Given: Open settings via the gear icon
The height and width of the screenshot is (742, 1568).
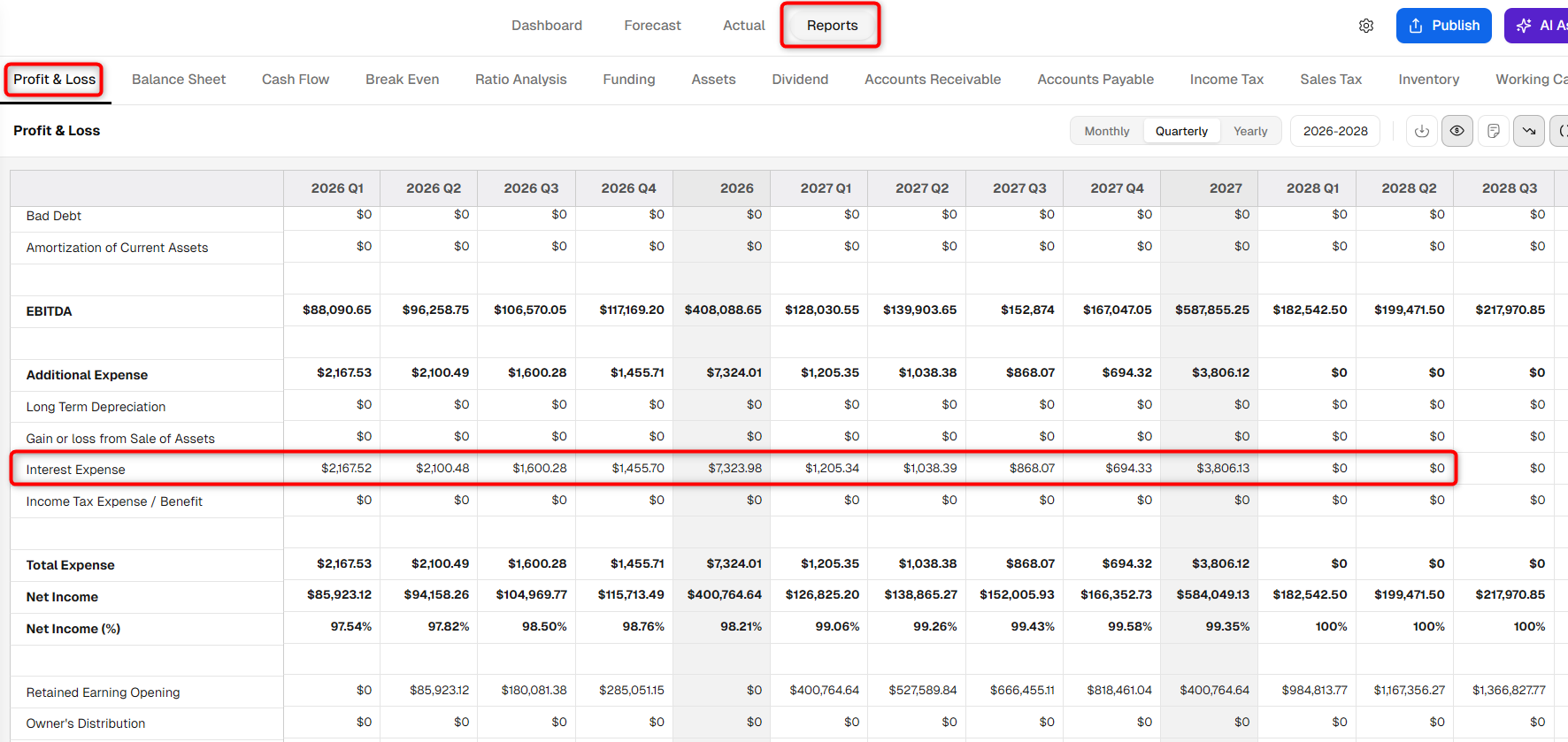Looking at the screenshot, I should click(1366, 26).
